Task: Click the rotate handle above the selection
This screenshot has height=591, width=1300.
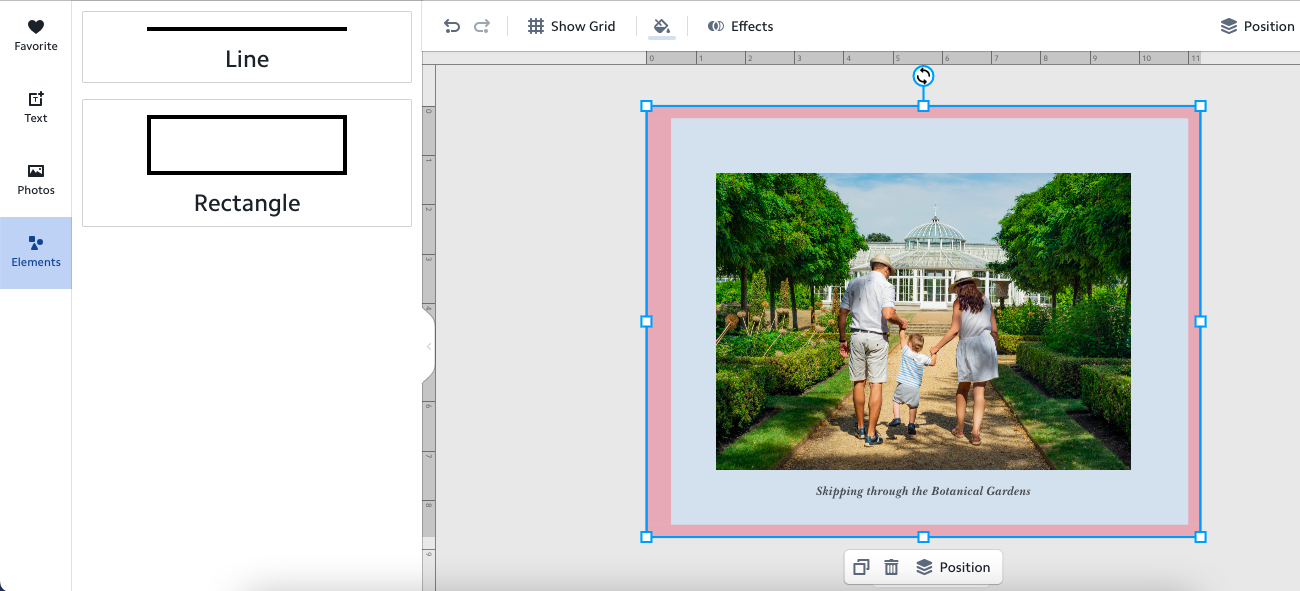Action: [923, 76]
